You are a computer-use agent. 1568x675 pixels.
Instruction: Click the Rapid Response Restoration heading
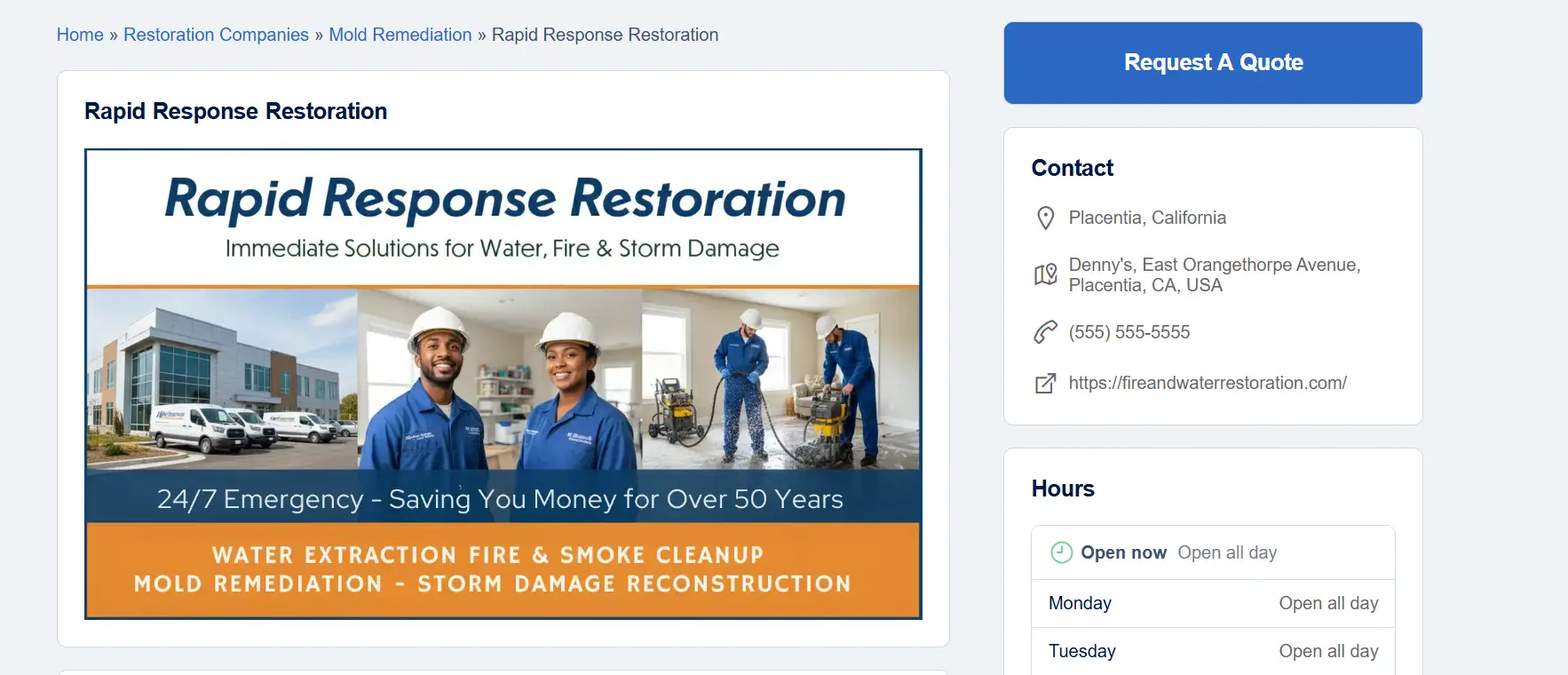click(x=235, y=111)
